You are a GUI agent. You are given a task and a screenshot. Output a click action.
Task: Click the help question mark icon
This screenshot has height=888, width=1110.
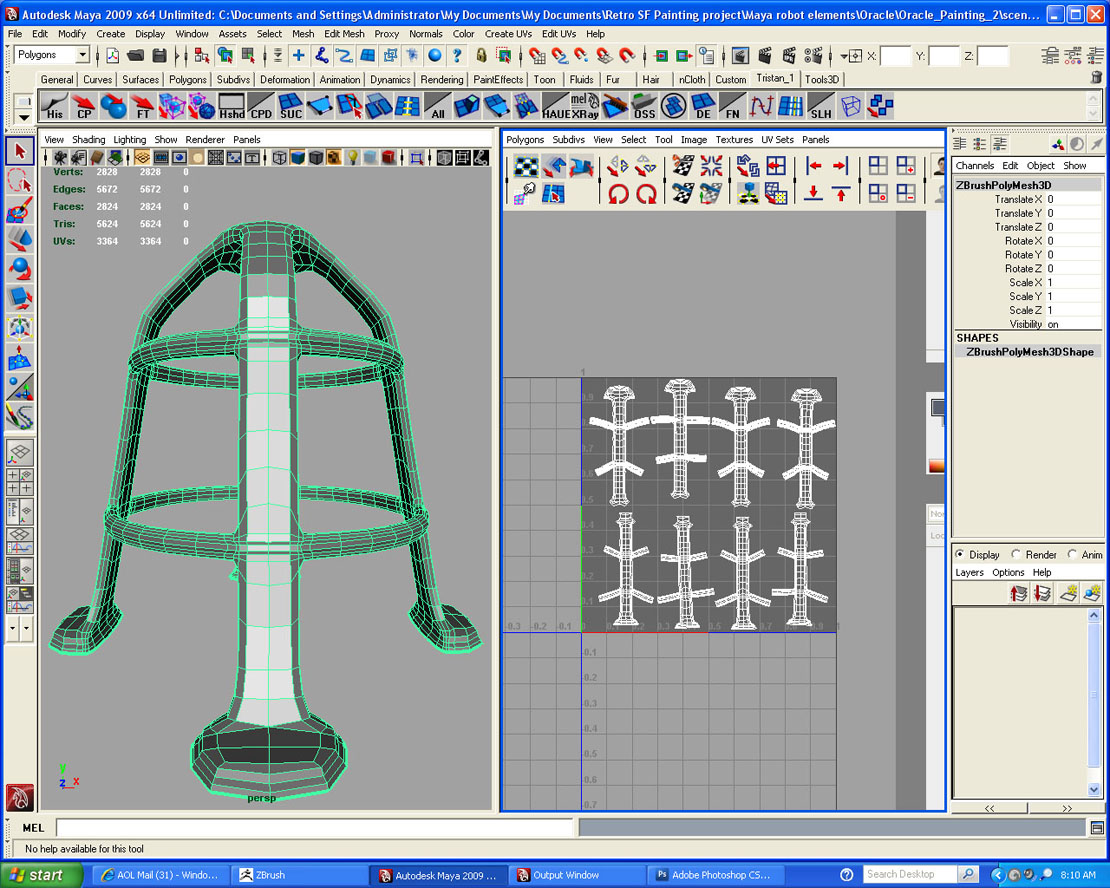click(458, 56)
